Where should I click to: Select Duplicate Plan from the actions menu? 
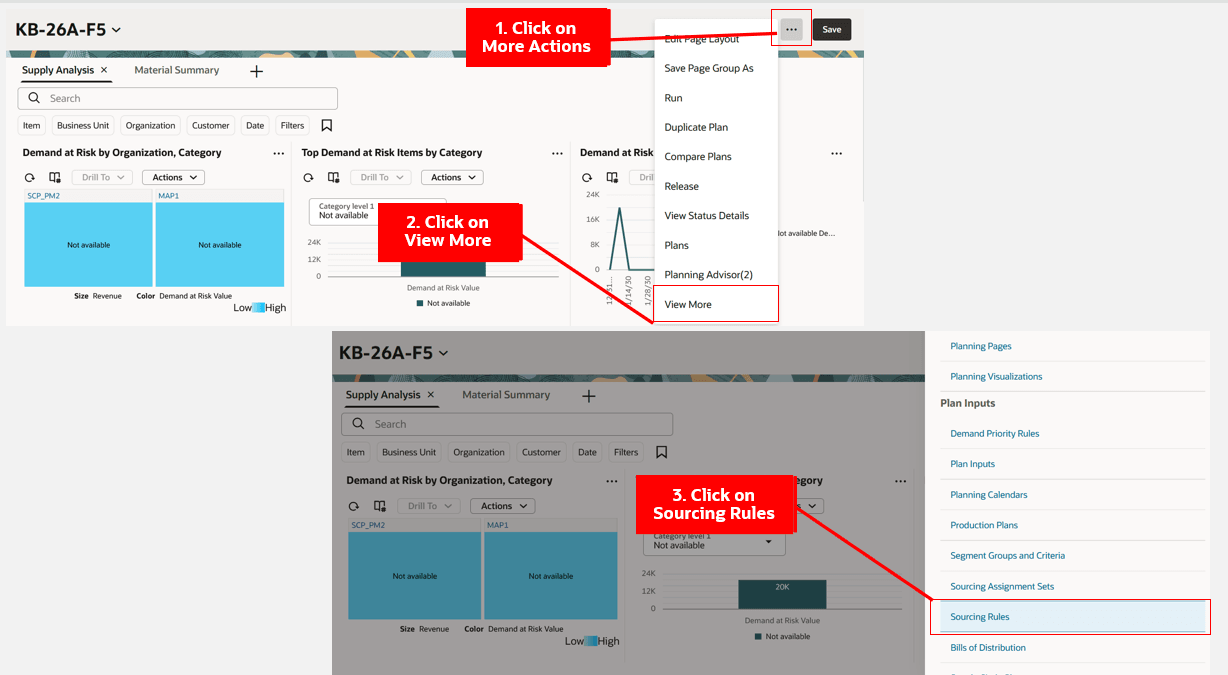click(x=699, y=127)
